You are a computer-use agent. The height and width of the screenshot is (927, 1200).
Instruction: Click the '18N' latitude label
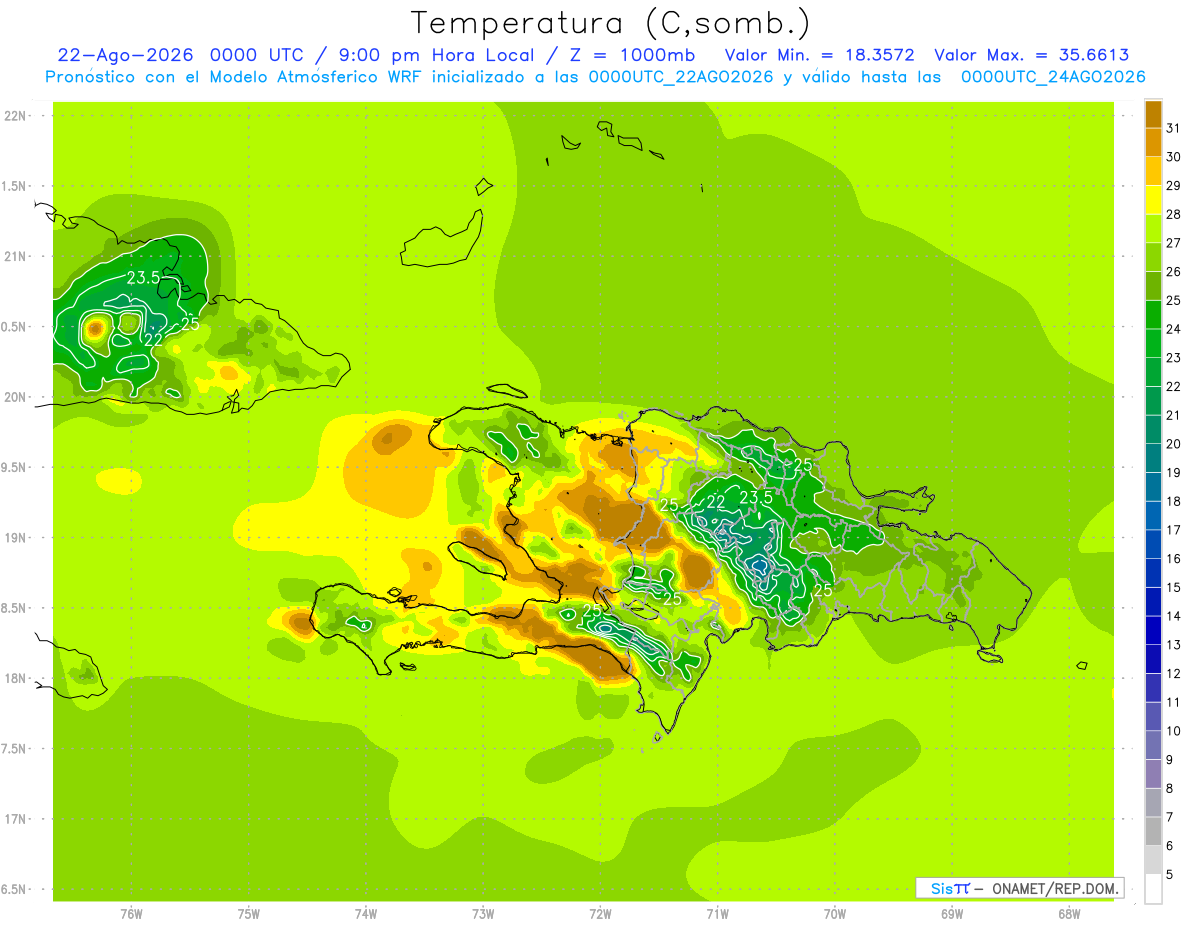pos(17,679)
